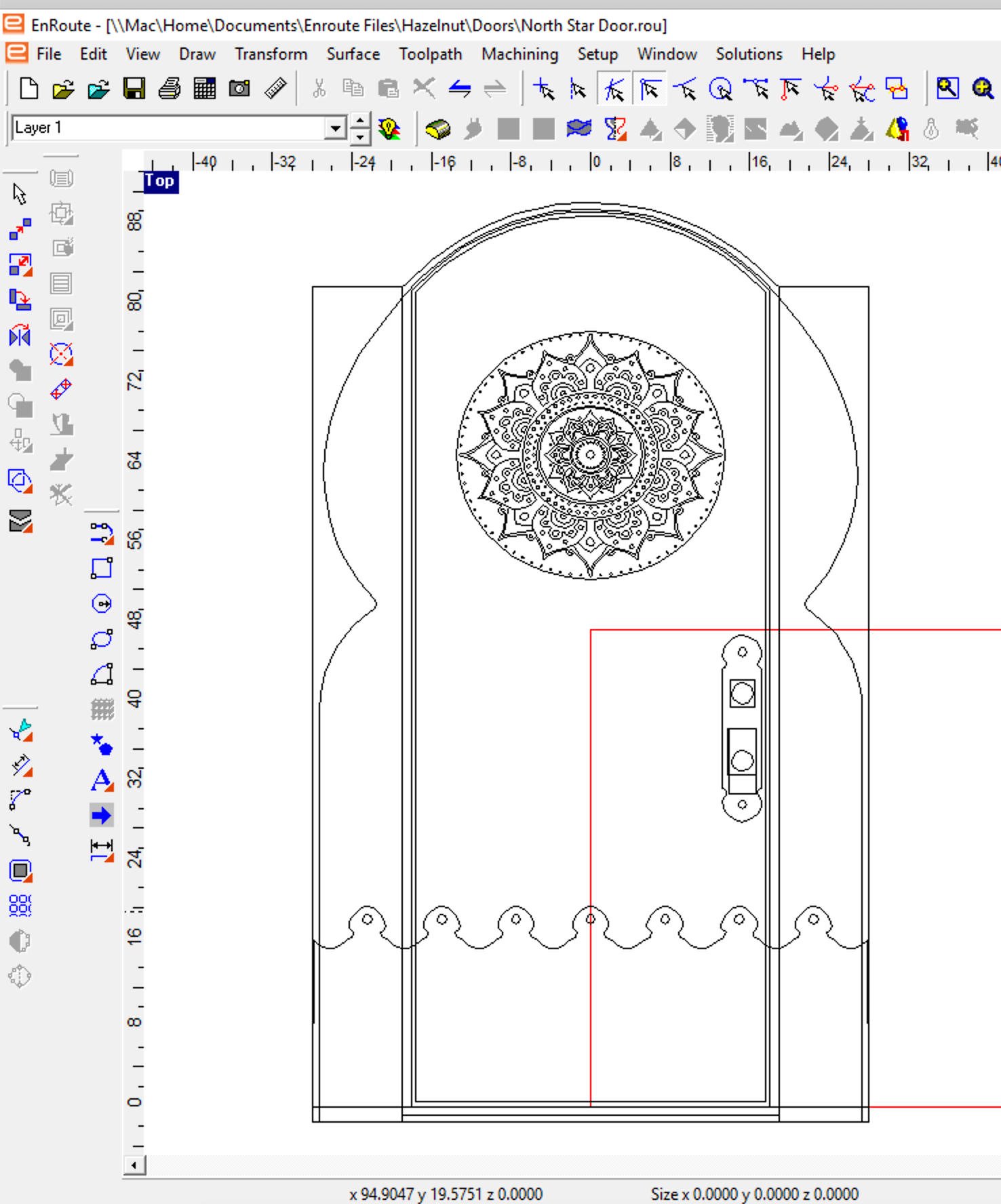Click the ruler measure icon in top toolbar
The image size is (1001, 1204).
(275, 89)
